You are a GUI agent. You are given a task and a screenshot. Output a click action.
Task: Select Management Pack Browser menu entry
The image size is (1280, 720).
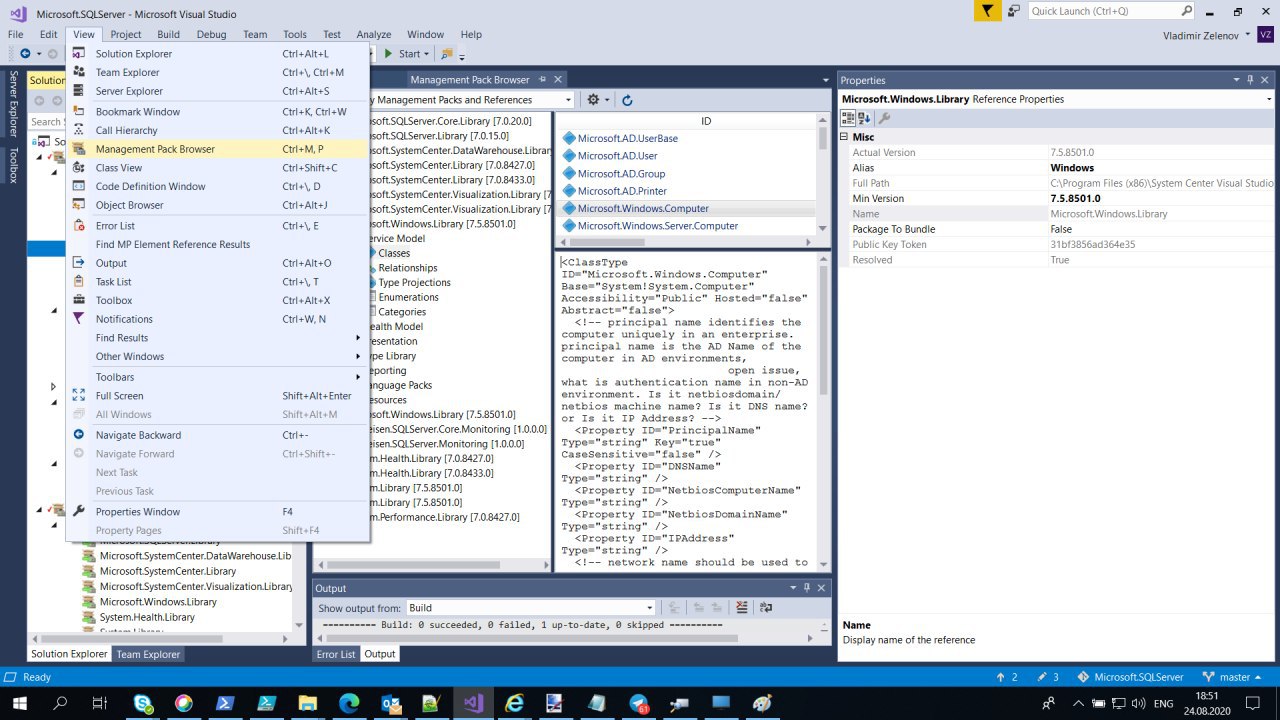tap(217, 149)
